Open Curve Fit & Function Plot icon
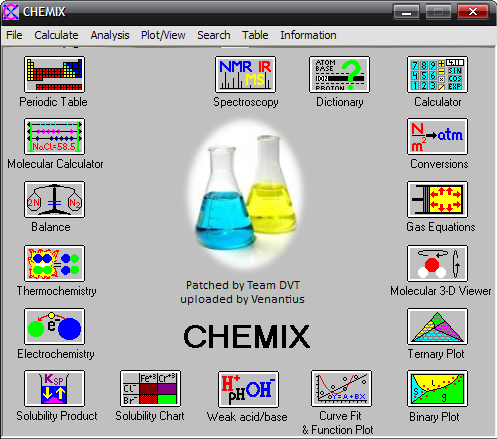The width and height of the screenshot is (497, 439). coord(341,388)
